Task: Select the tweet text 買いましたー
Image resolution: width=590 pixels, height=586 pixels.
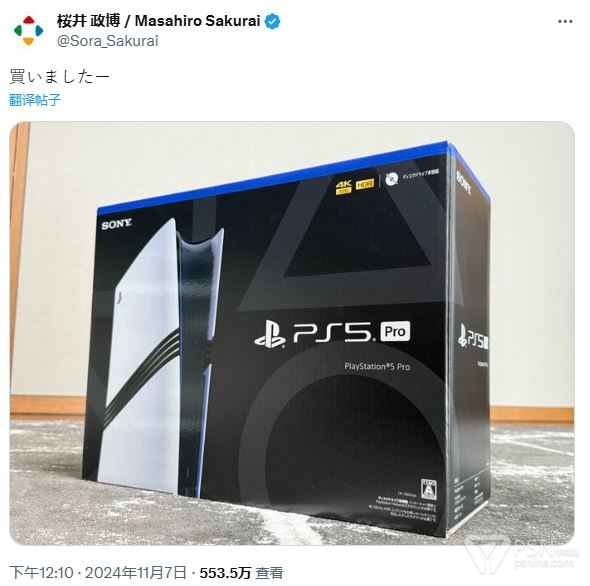Action: point(59,77)
